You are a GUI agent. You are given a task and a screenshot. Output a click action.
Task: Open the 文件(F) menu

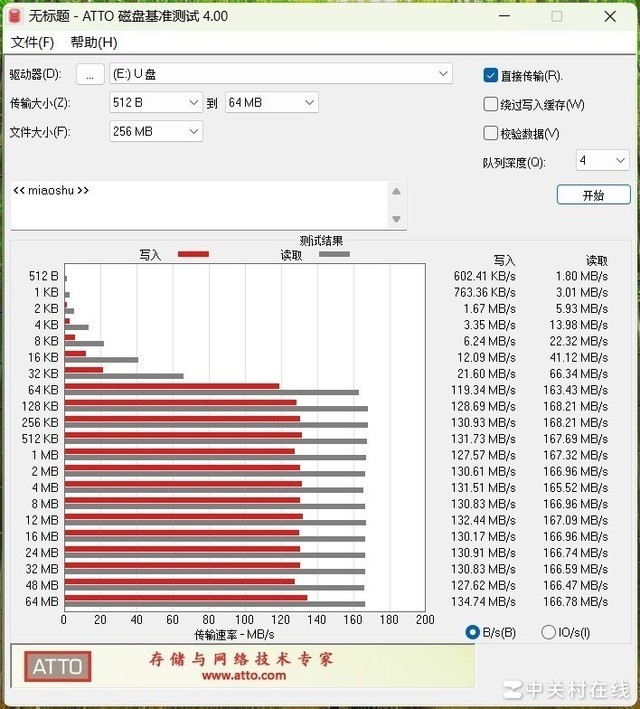[32, 43]
